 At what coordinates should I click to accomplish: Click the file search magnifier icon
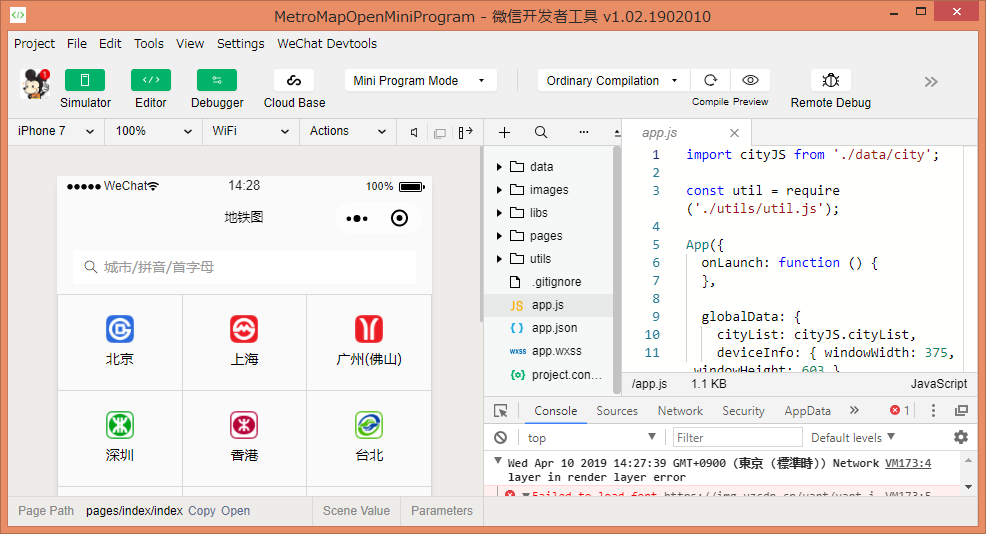[x=541, y=132]
